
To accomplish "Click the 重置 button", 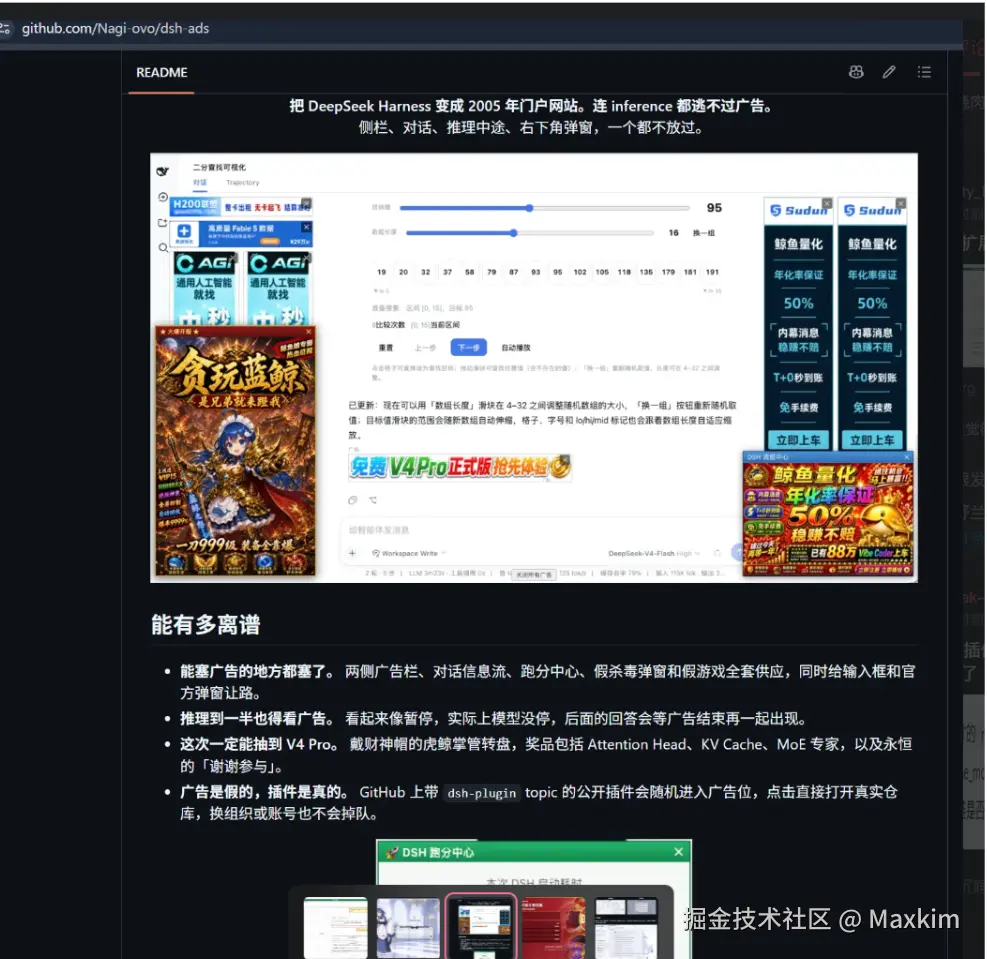I will click(385, 347).
